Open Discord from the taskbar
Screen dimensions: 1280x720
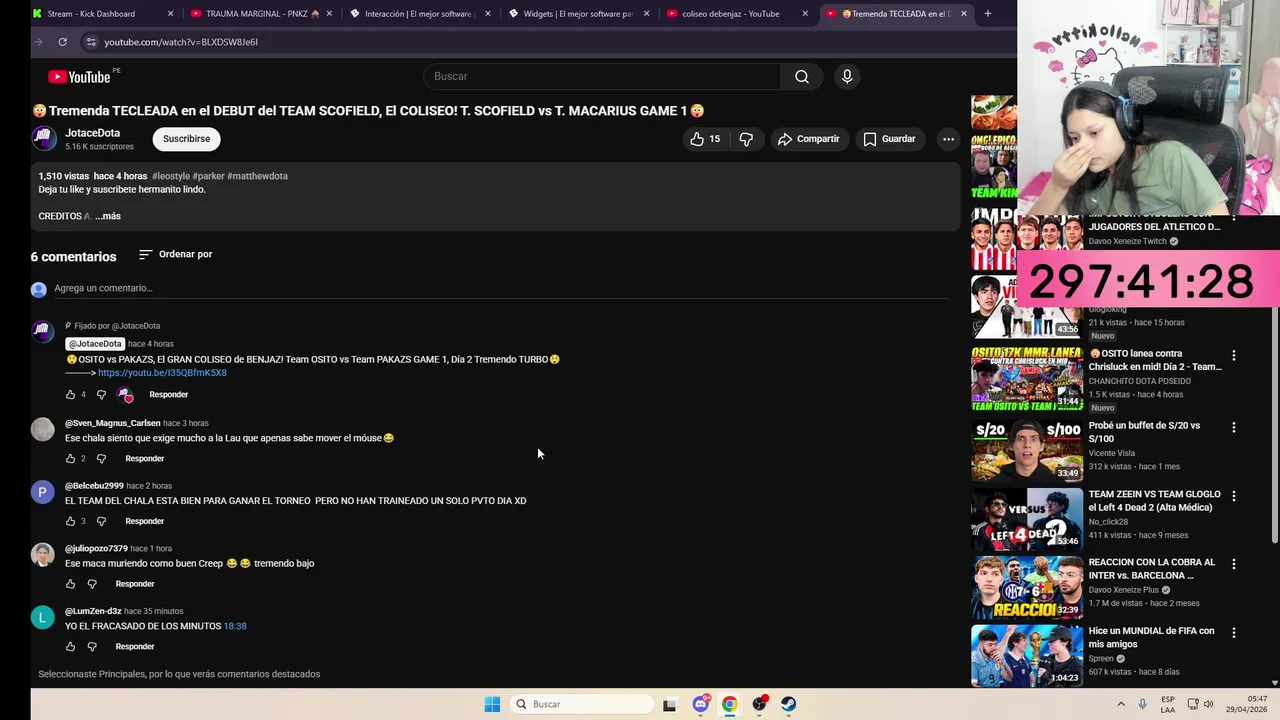point(700,704)
